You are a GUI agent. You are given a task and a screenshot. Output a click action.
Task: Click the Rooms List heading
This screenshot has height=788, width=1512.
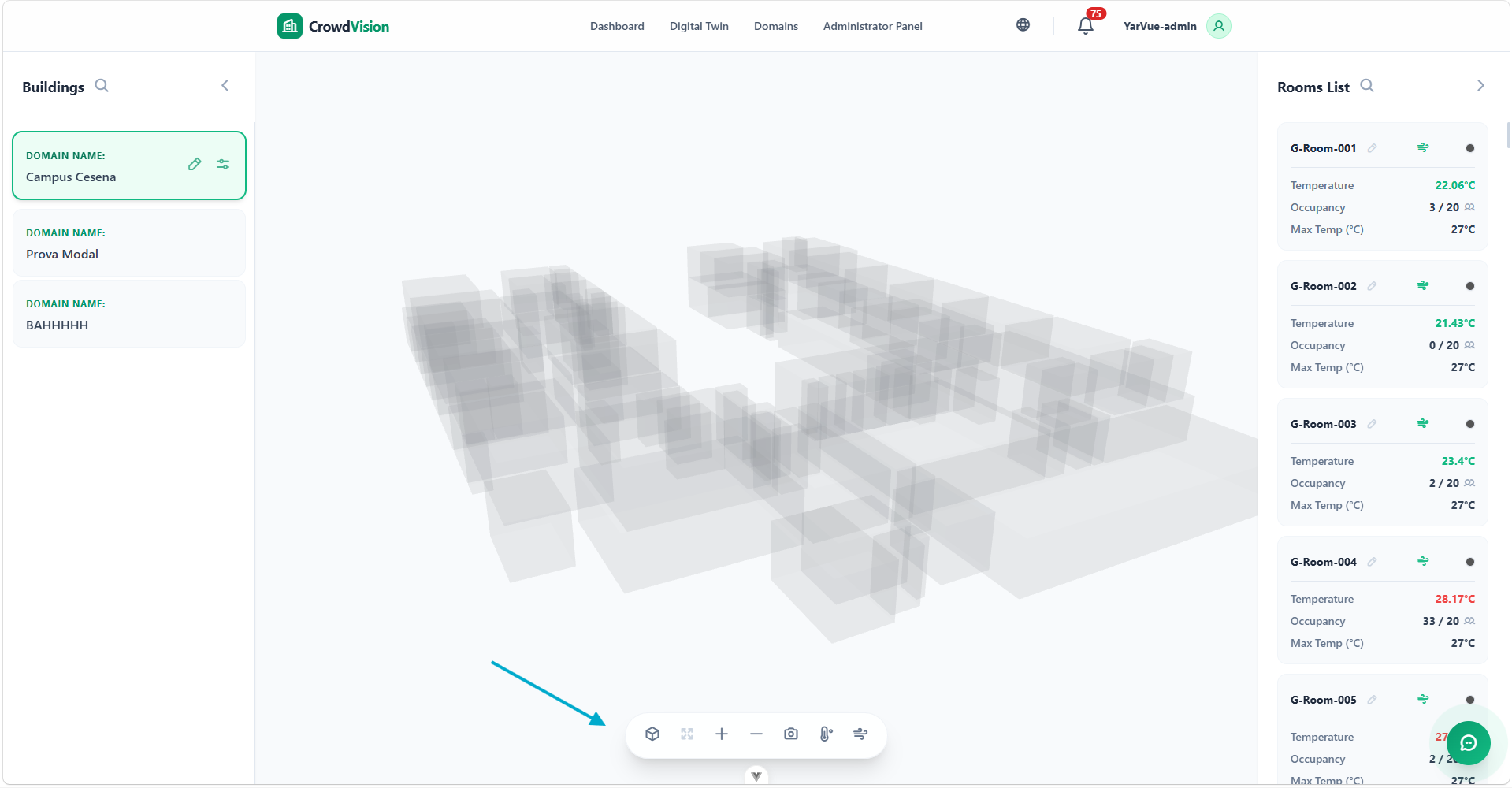(x=1313, y=87)
